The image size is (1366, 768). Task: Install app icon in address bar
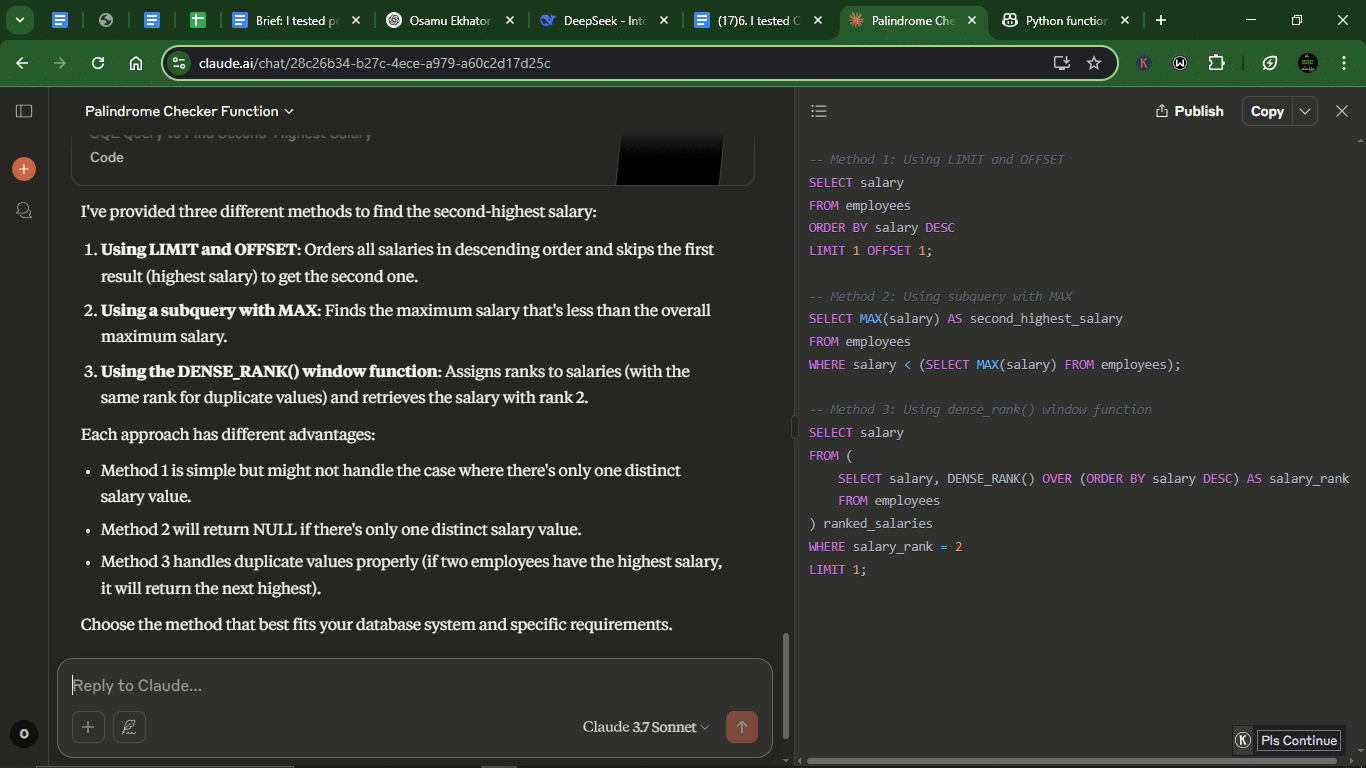click(x=1062, y=63)
